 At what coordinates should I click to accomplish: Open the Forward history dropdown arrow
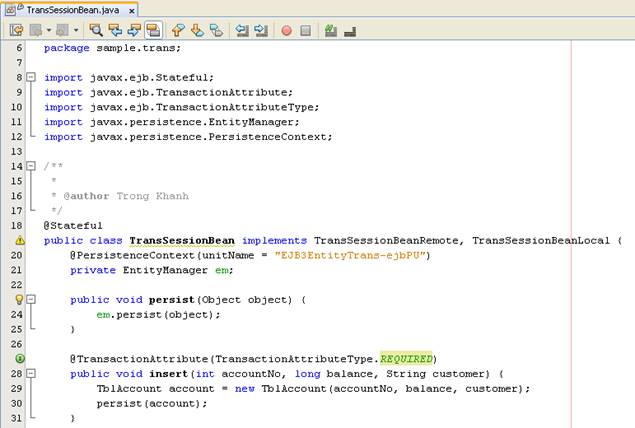(76, 30)
